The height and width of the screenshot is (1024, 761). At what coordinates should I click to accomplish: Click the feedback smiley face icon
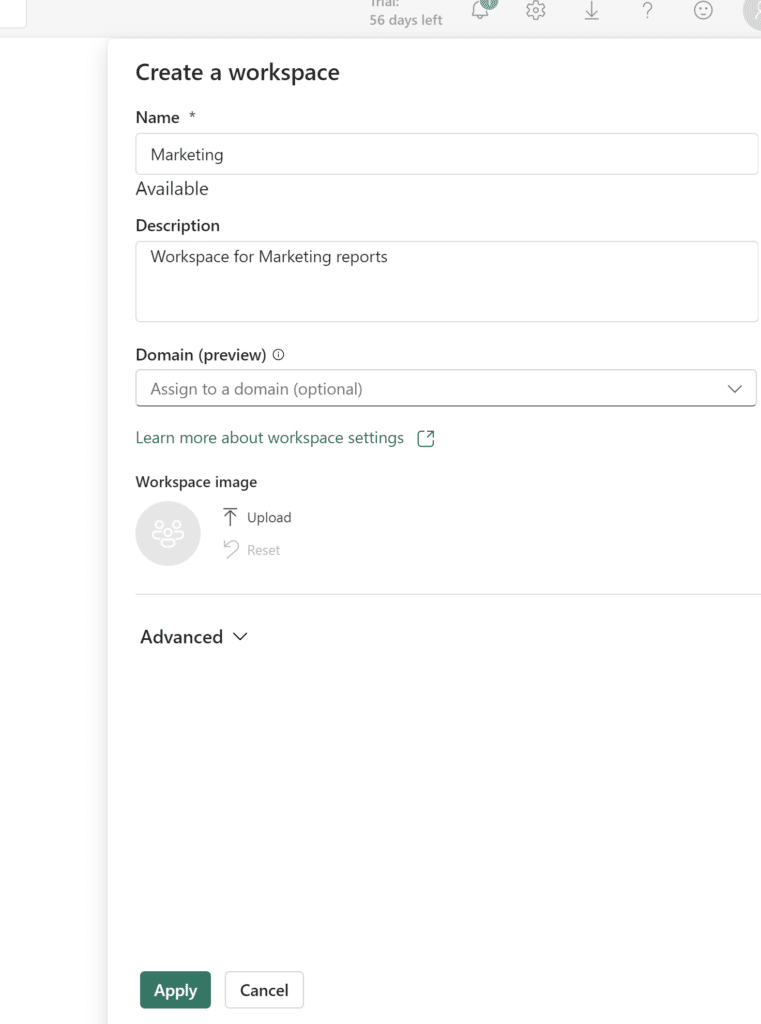pyautogui.click(x=703, y=11)
